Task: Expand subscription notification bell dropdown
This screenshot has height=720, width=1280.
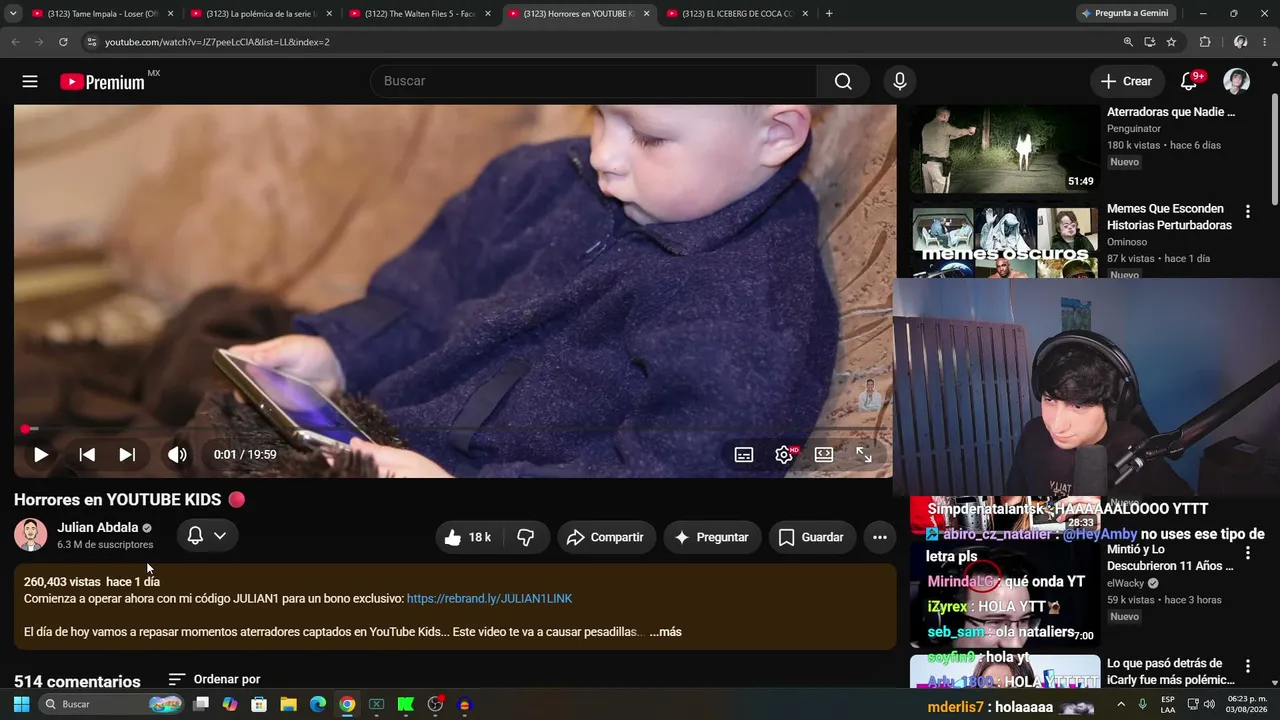Action: pos(207,536)
